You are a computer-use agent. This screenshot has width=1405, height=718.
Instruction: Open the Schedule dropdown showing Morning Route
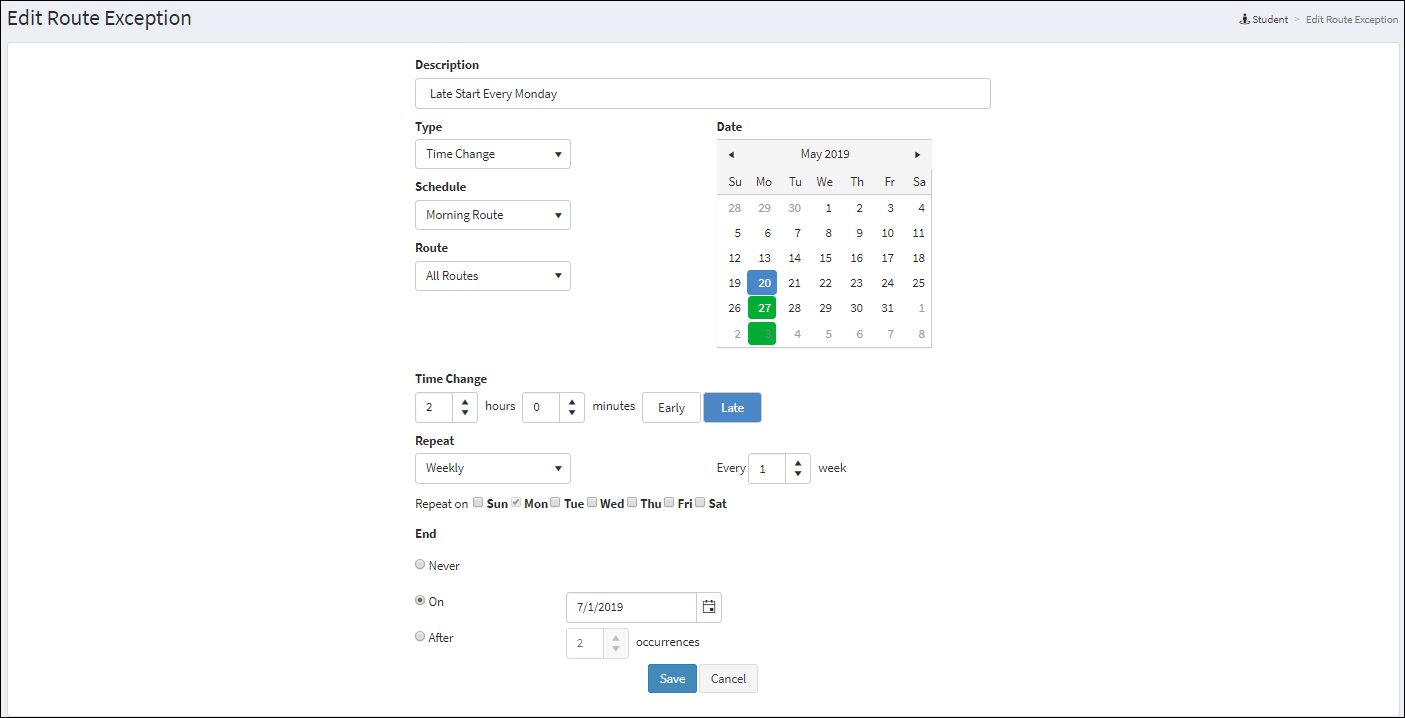click(x=492, y=214)
